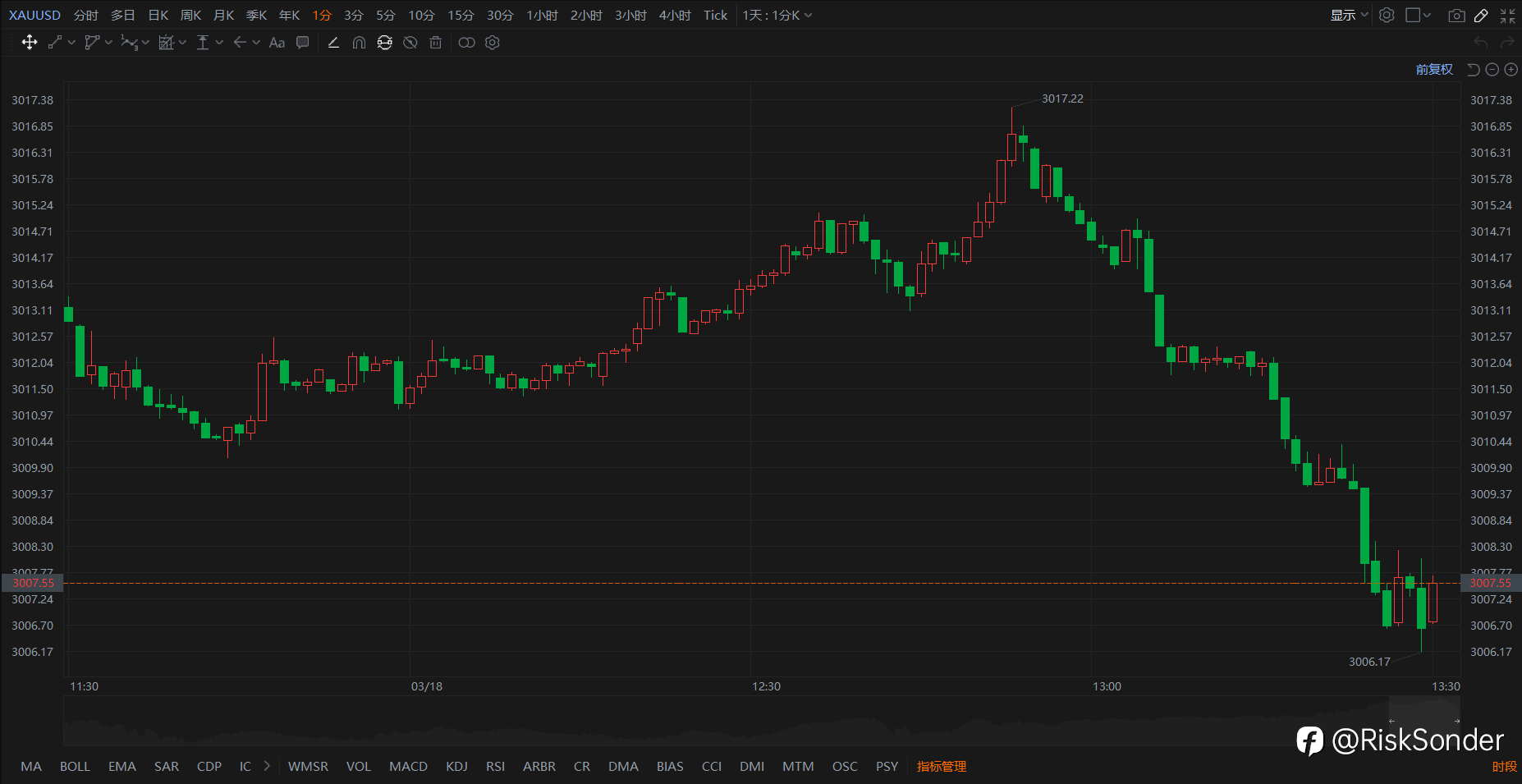Expand the polygon tool dropdown arrow
Image resolution: width=1522 pixels, height=784 pixels.
pyautogui.click(x=108, y=43)
